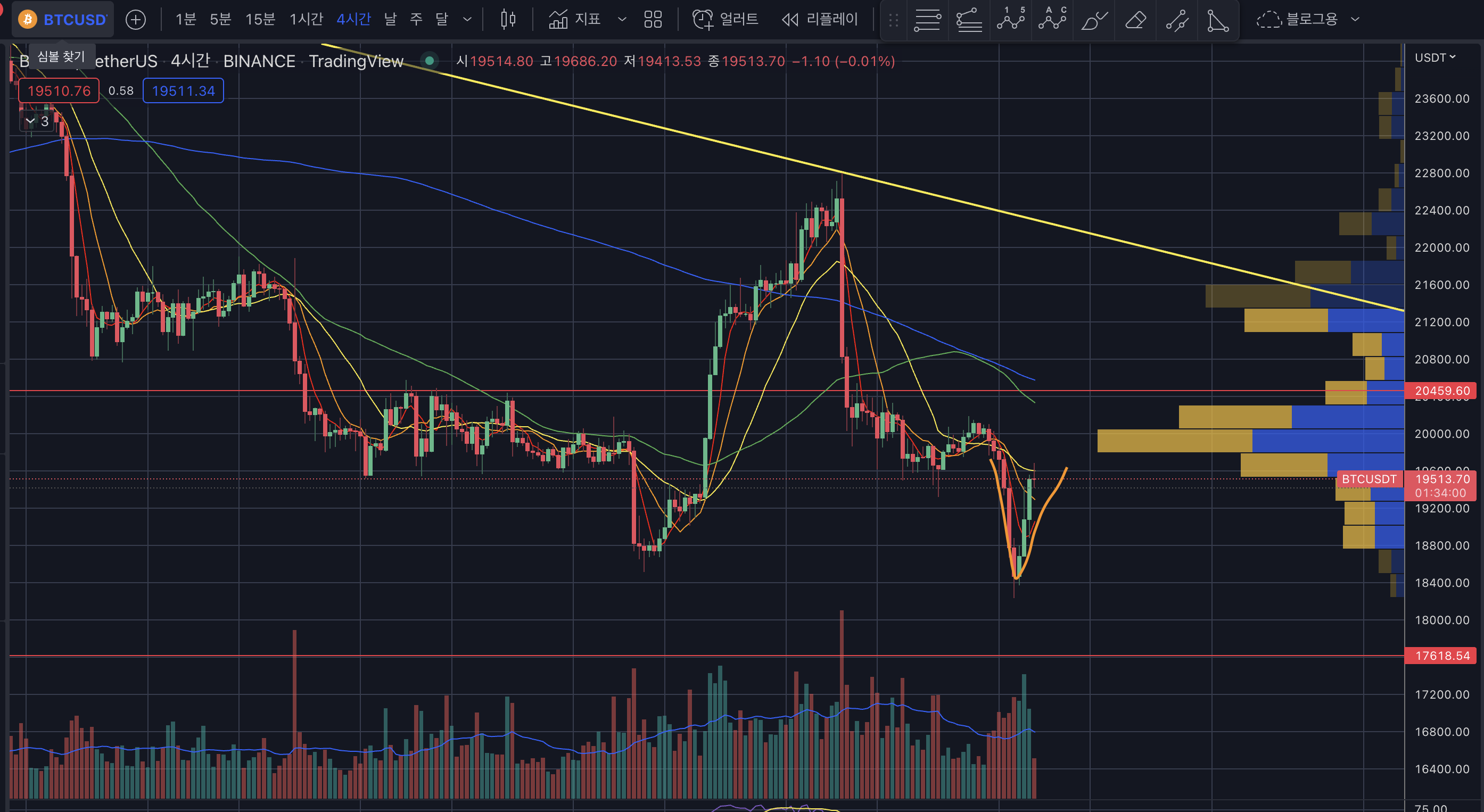Open the USDT currency dropdown
Screen dimensions: 1484x812
(x=1434, y=57)
